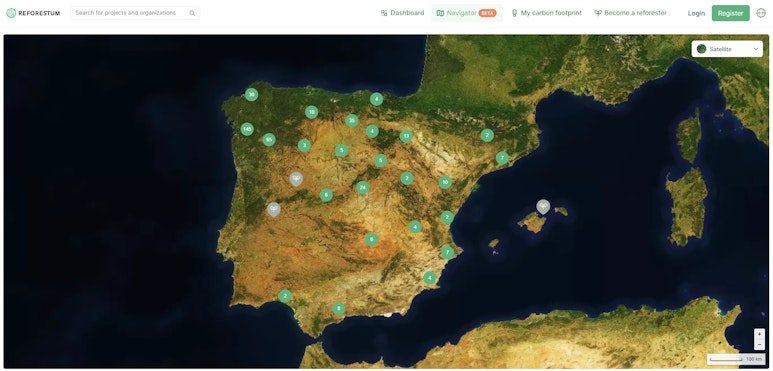Open cluster 4 on the northern Basque coast

tap(376, 99)
